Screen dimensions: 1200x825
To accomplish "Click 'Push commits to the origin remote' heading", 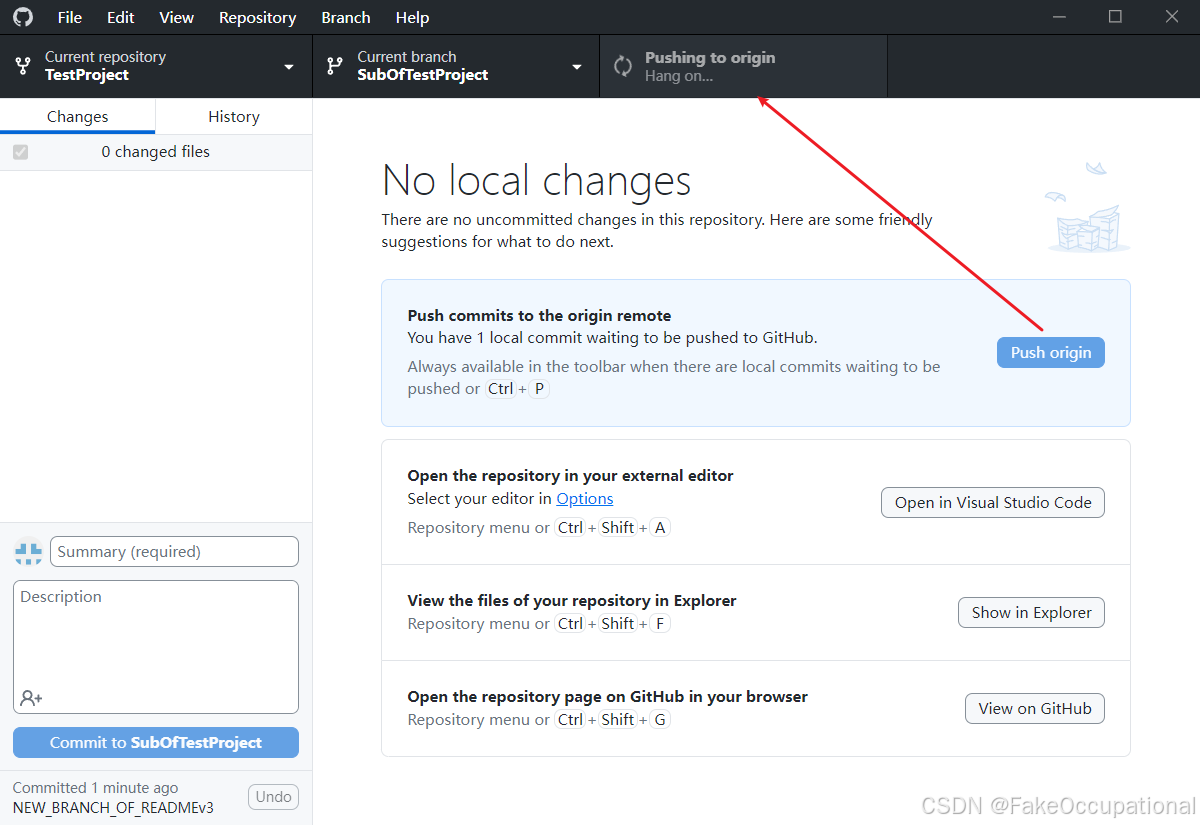I will coord(539,316).
